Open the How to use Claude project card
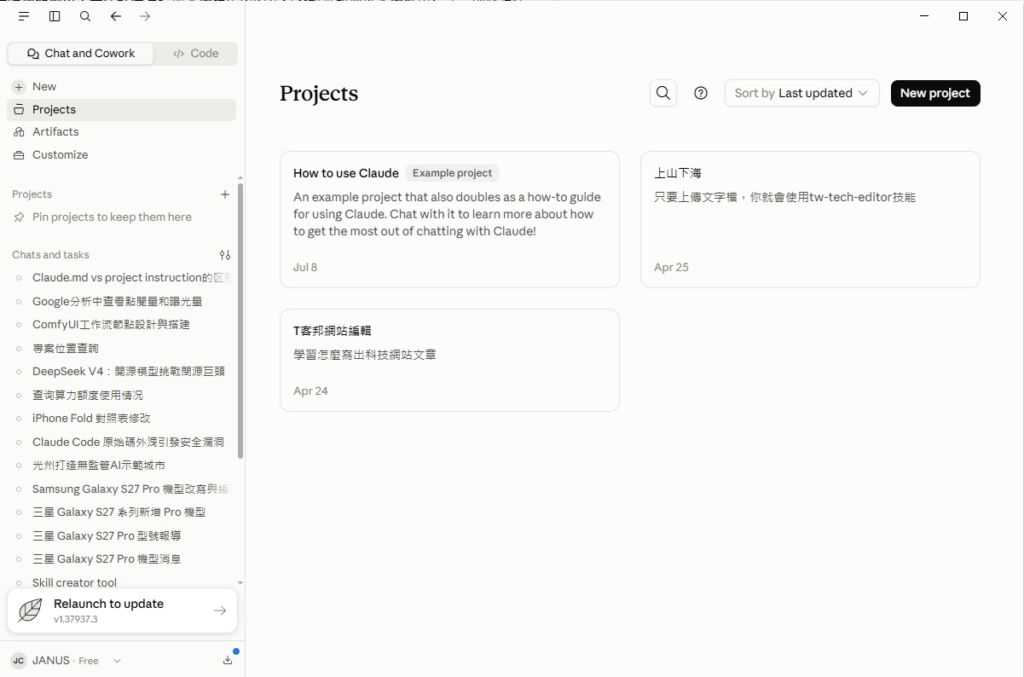The width and height of the screenshot is (1024, 677). [x=449, y=219]
